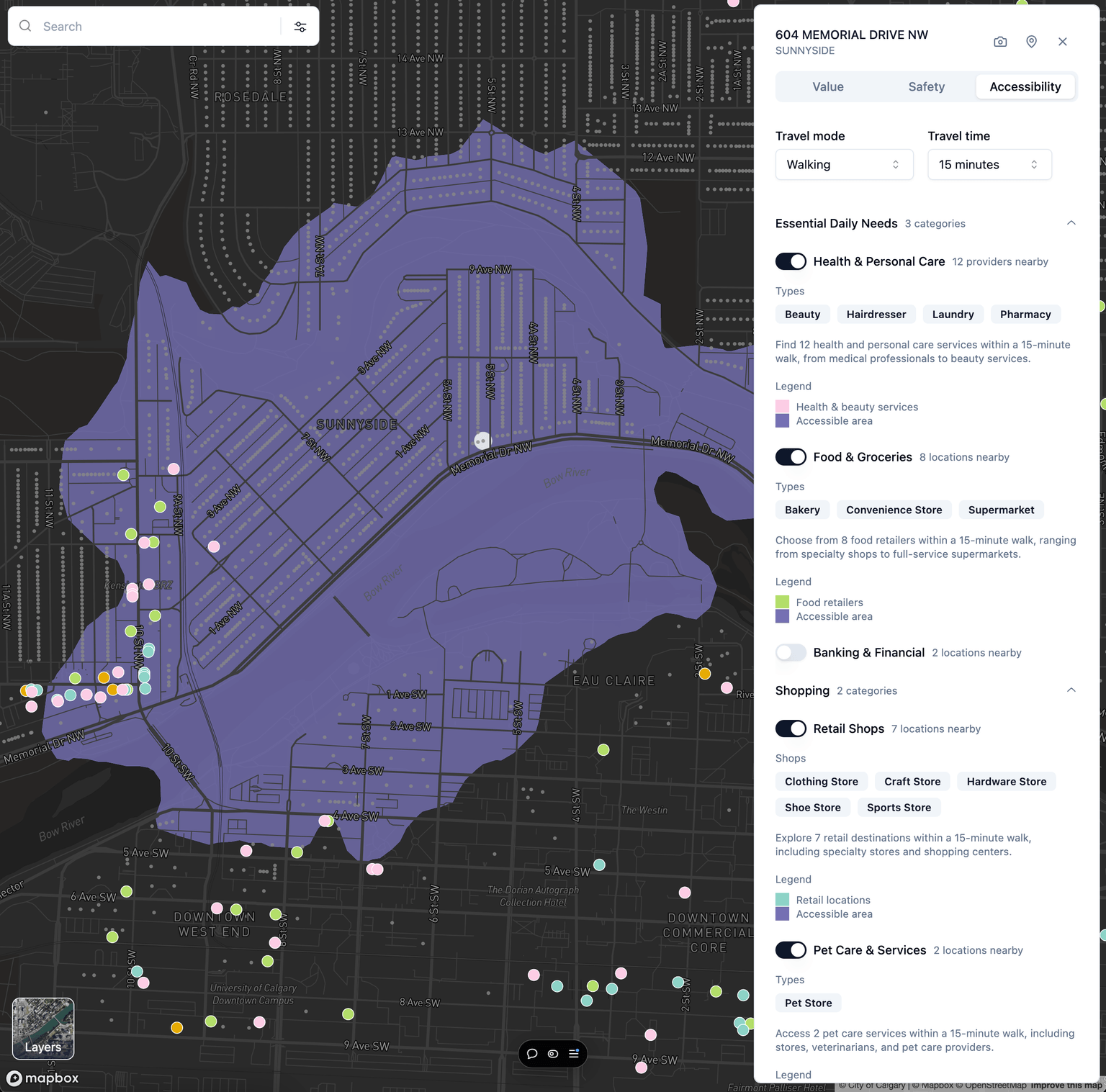Select the Hardware Store chip

(x=1006, y=782)
